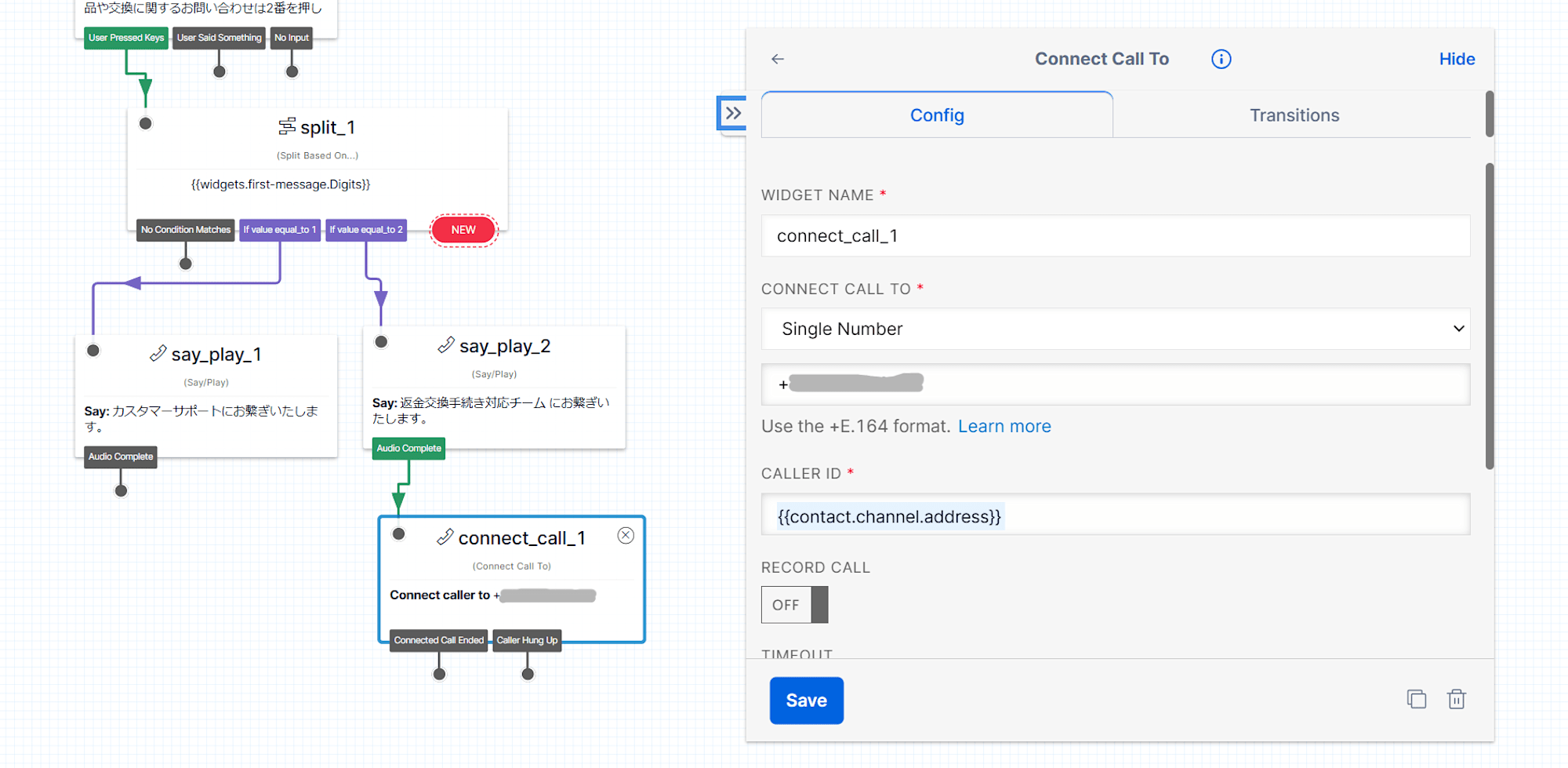Select the connect_call_1 widget title
Image resolution: width=1568 pixels, height=768 pixels.
click(522, 538)
